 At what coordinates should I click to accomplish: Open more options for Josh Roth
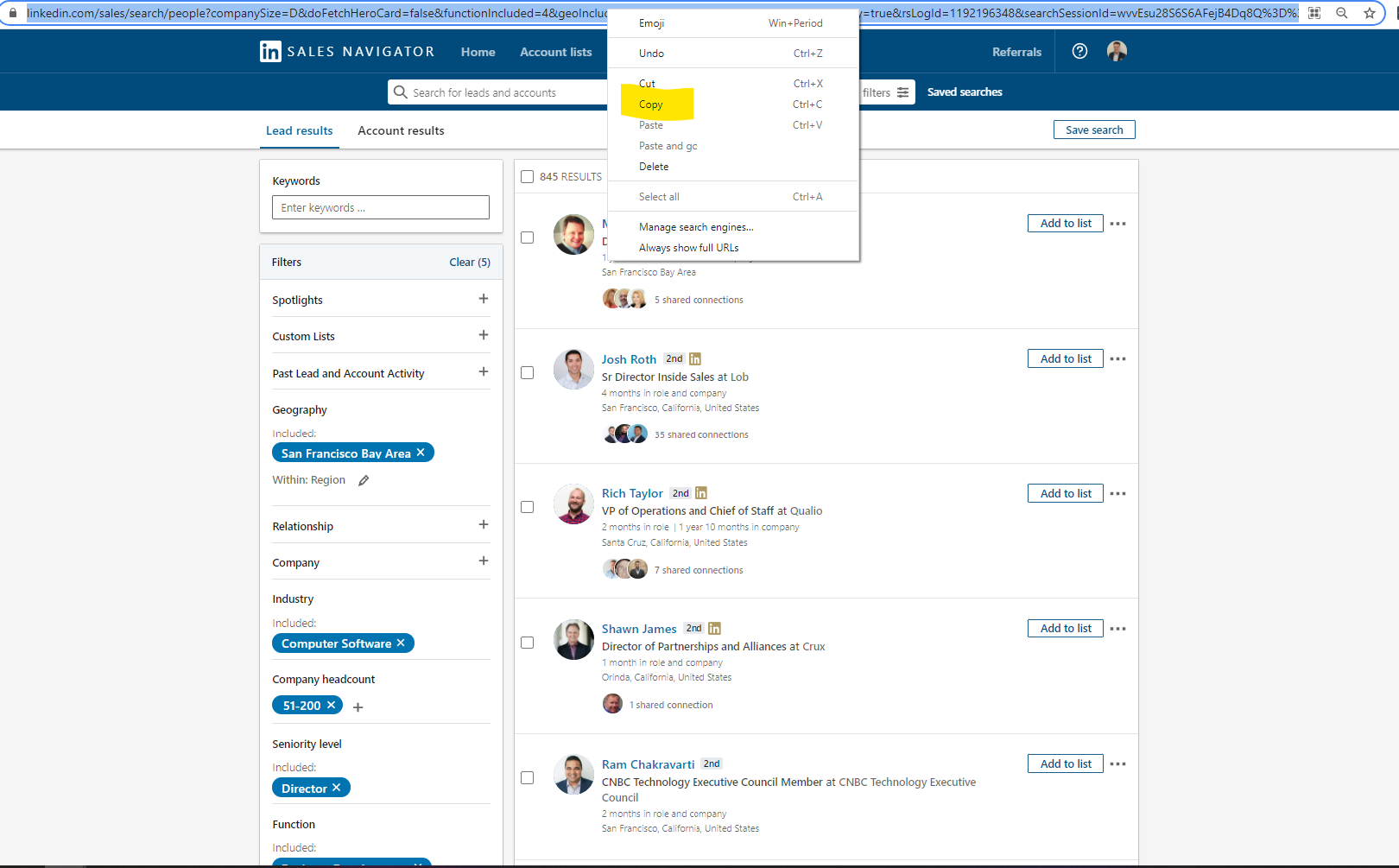1117,358
